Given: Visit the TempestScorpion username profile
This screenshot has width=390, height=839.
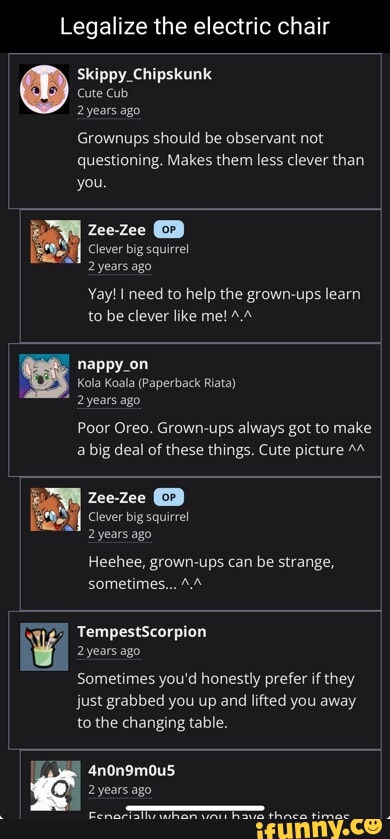Looking at the screenshot, I should coord(142,631).
